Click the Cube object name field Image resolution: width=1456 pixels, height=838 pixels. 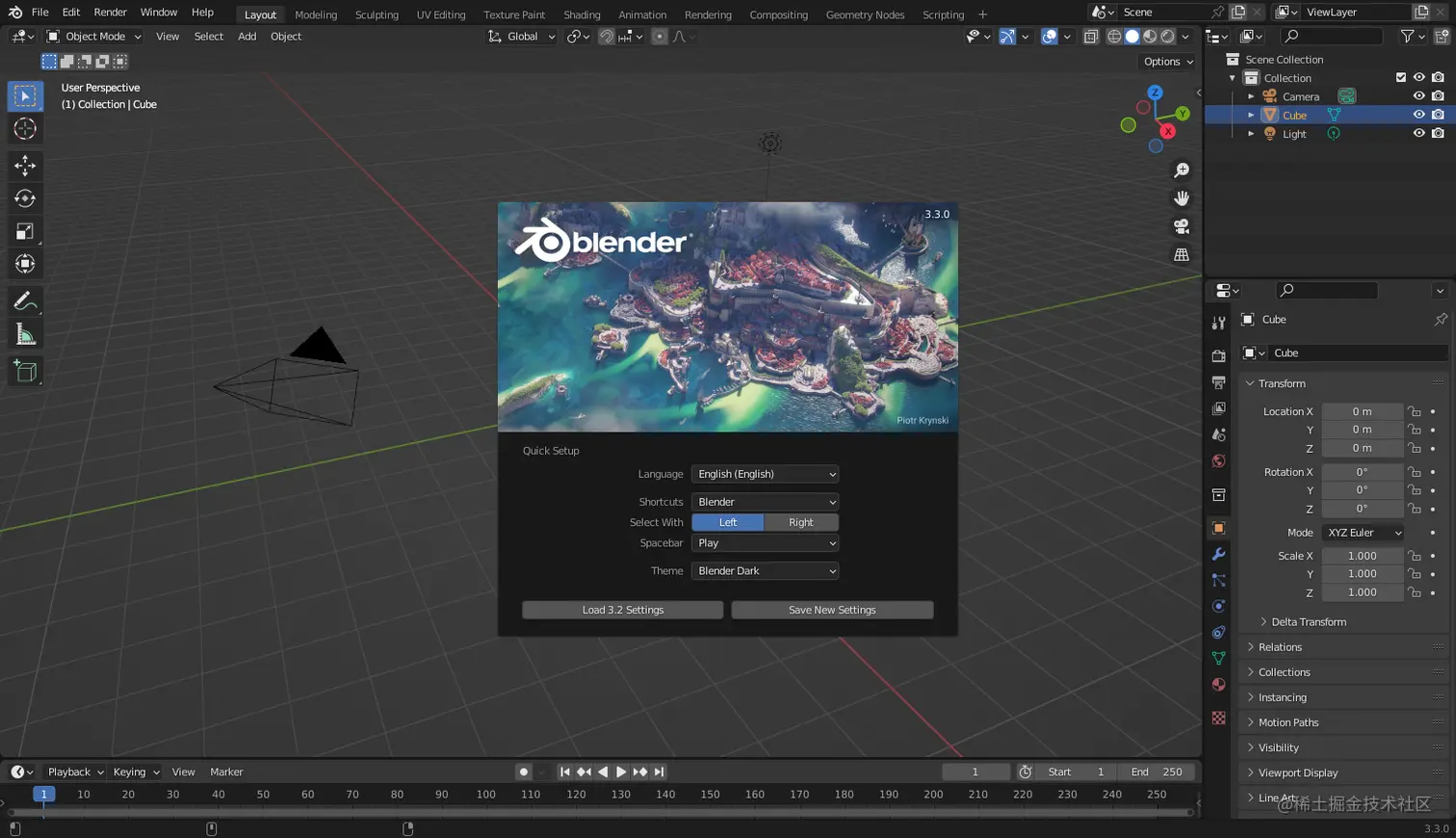1358,353
